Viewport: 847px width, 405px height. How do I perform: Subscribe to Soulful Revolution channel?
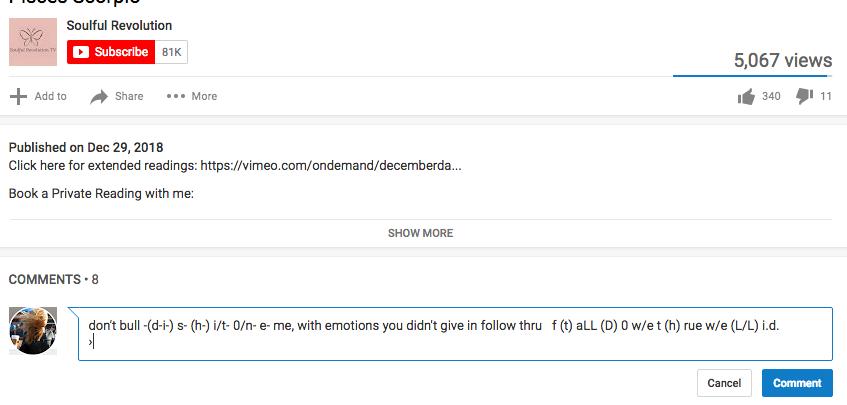[111, 52]
